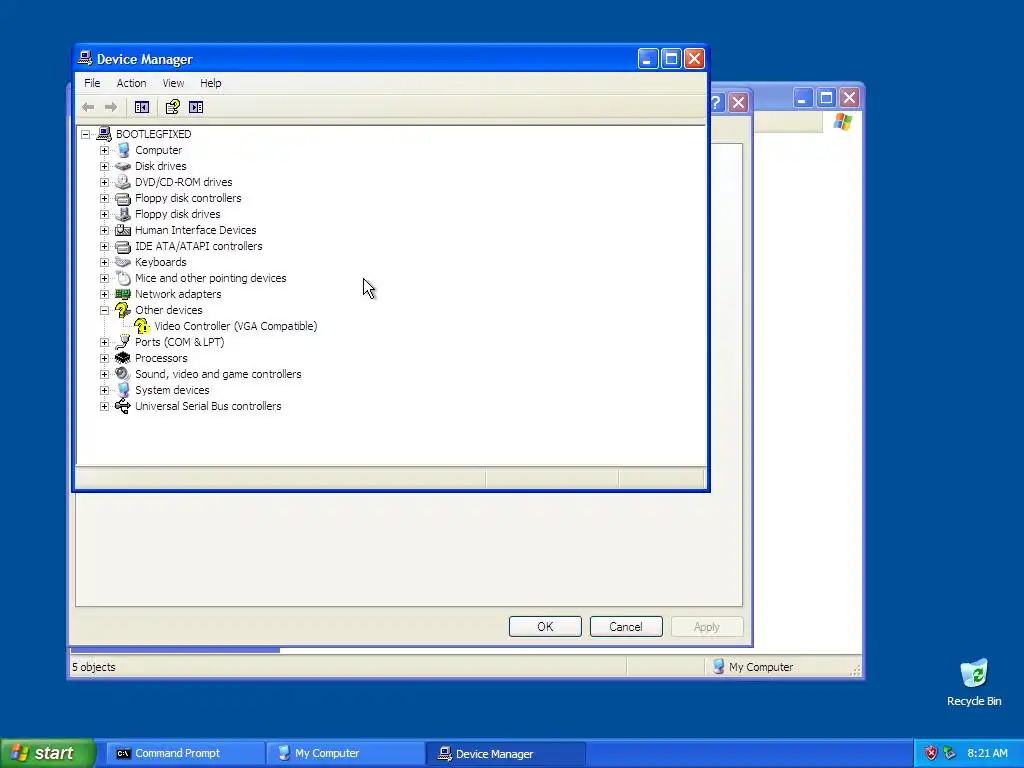Viewport: 1024px width, 768px height.
Task: Expand the System devices node
Action: pos(104,390)
